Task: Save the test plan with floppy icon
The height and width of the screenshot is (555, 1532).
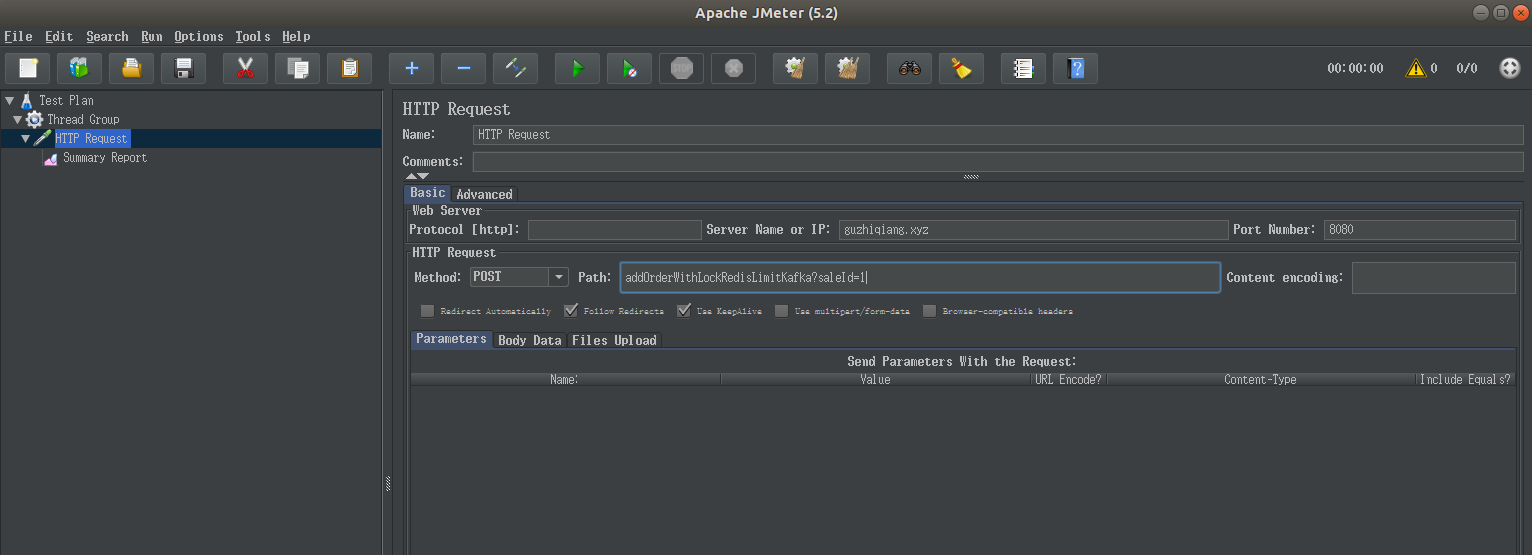Action: 183,68
